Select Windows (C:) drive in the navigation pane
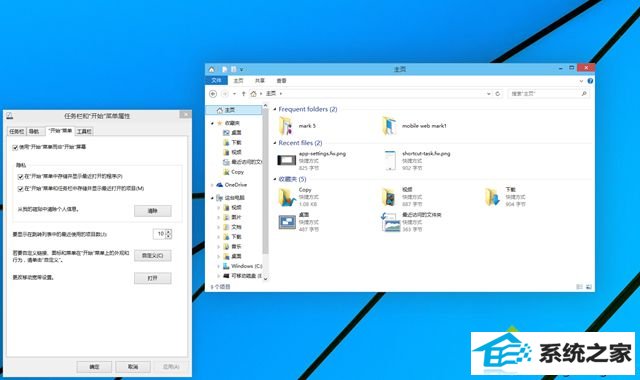The height and width of the screenshot is (380, 640). pyautogui.click(x=242, y=266)
